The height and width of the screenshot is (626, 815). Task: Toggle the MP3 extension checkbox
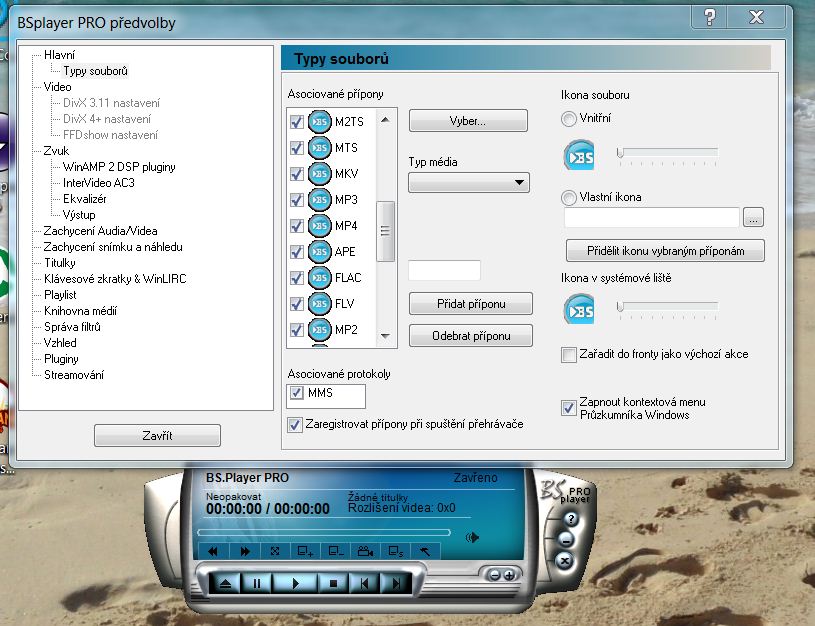[296, 200]
